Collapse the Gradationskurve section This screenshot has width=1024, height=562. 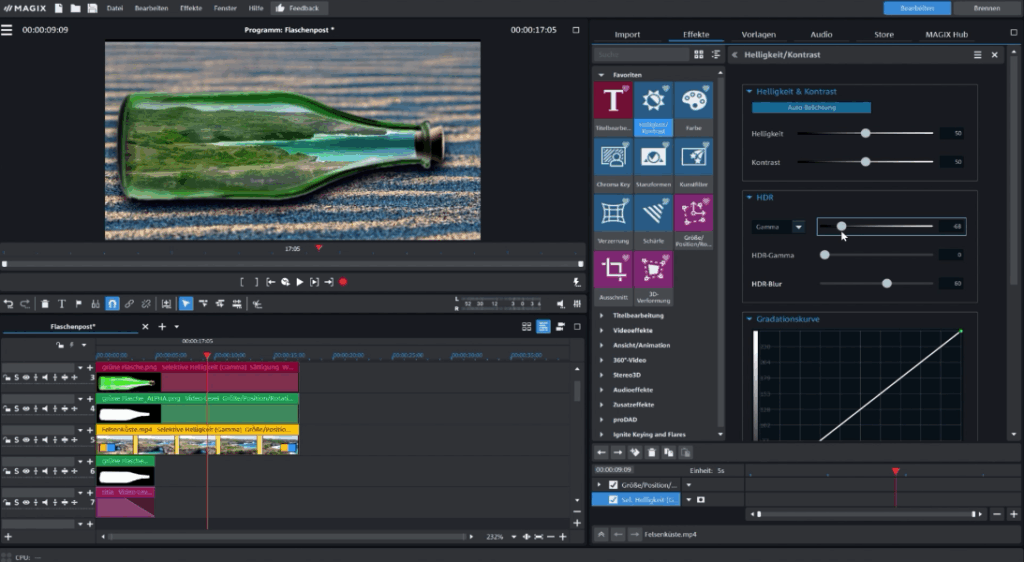click(750, 320)
